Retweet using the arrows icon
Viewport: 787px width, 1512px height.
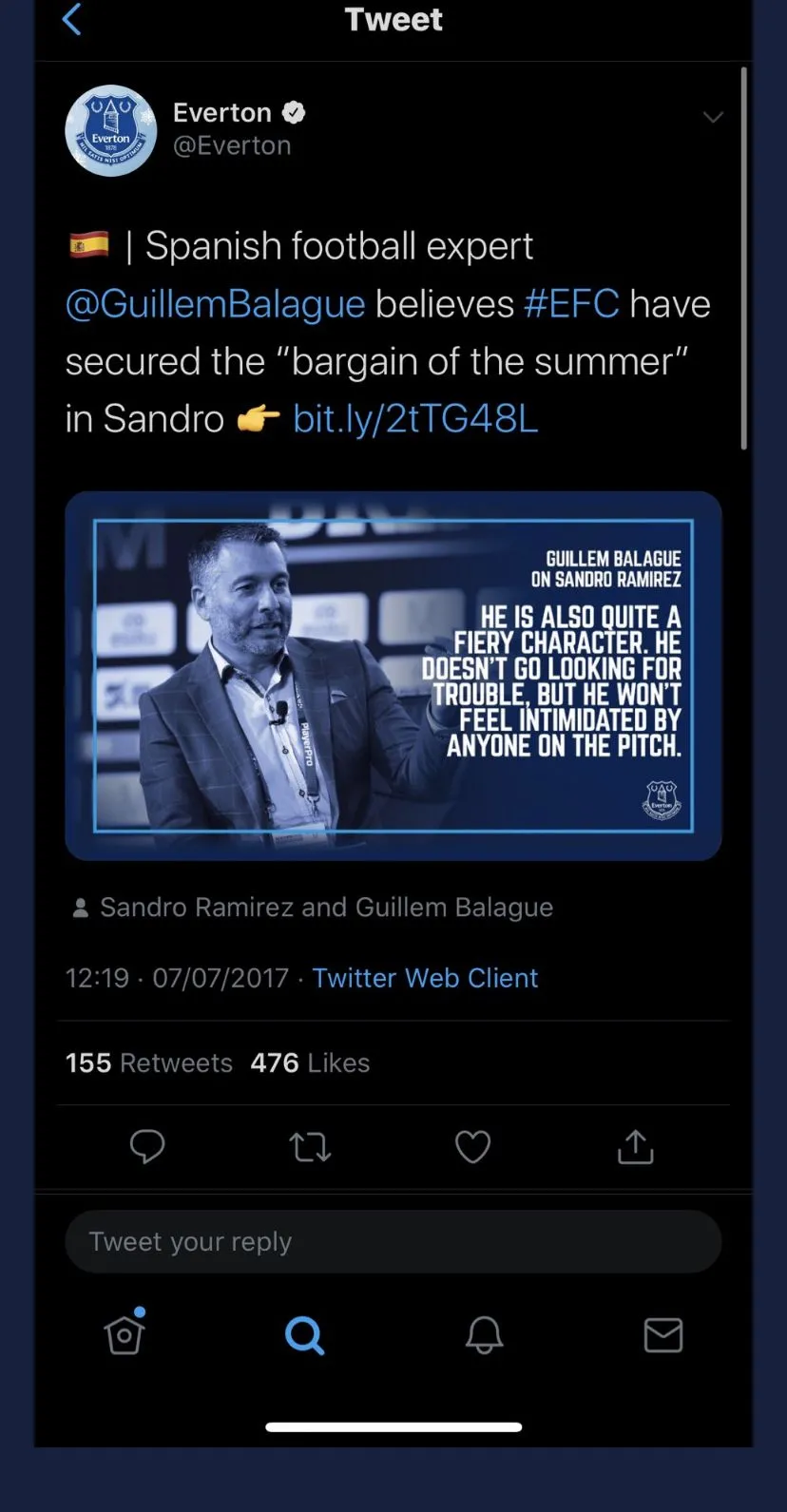[x=310, y=1147]
